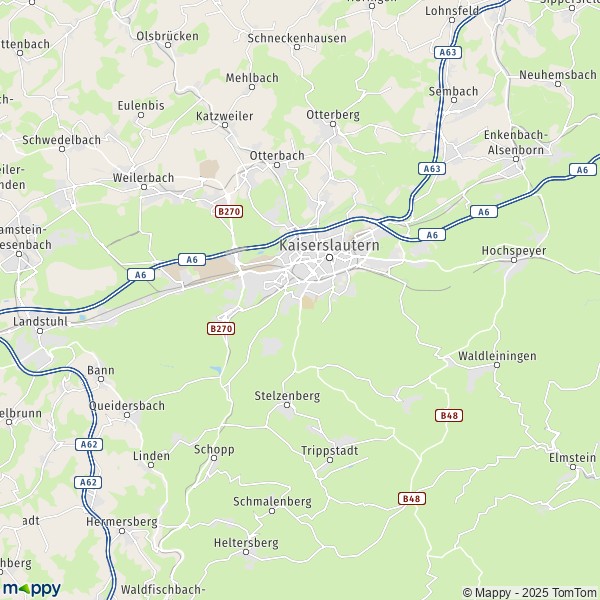Click the Hochspeyer place label

[x=514, y=251]
